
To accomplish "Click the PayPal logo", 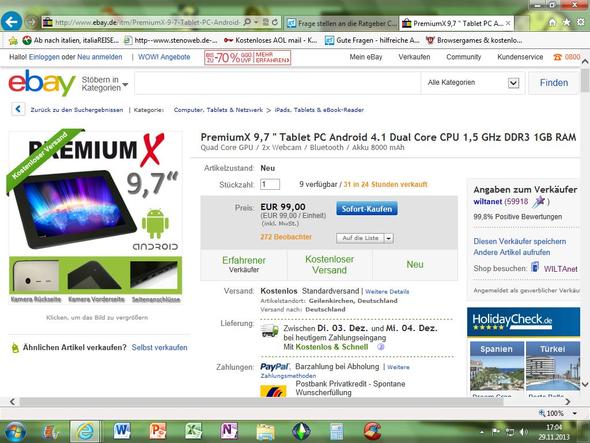I will point(275,367).
